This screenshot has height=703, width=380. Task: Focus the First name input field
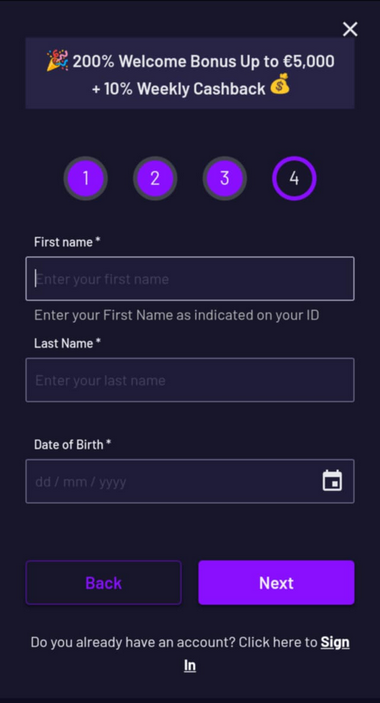(x=190, y=278)
